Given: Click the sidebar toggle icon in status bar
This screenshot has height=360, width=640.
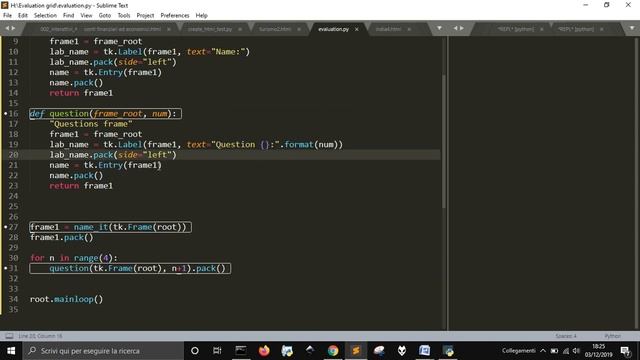Looking at the screenshot, I should click(9, 336).
